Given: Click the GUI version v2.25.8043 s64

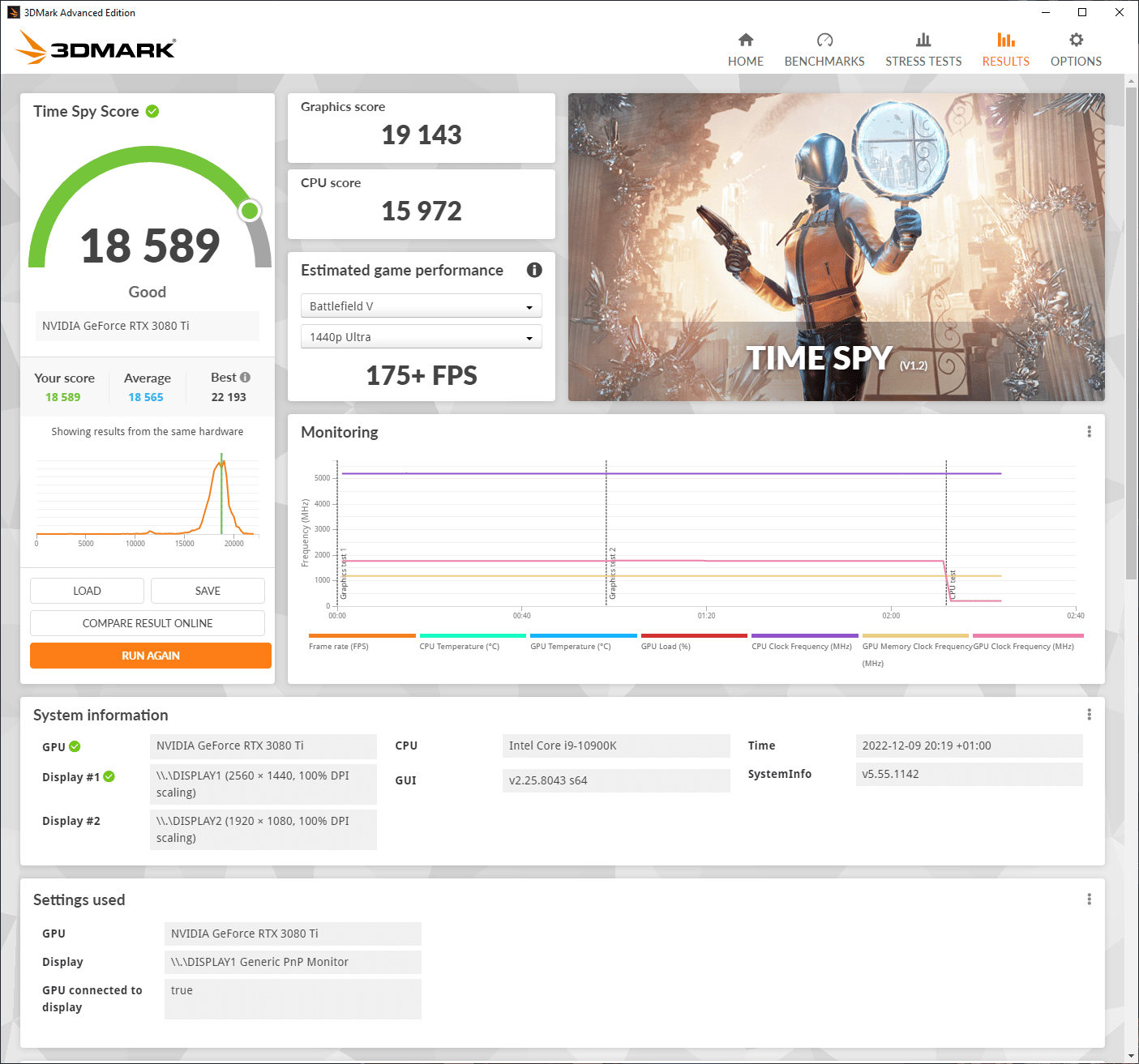Looking at the screenshot, I should tap(616, 780).
